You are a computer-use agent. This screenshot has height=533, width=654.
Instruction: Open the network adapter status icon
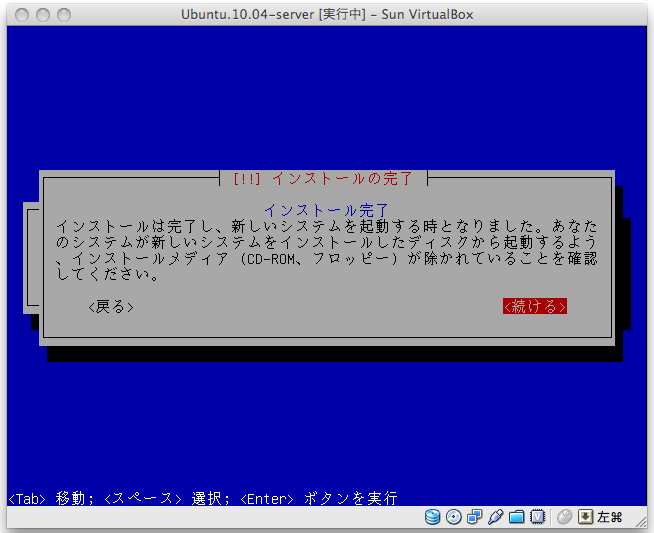(x=475, y=517)
